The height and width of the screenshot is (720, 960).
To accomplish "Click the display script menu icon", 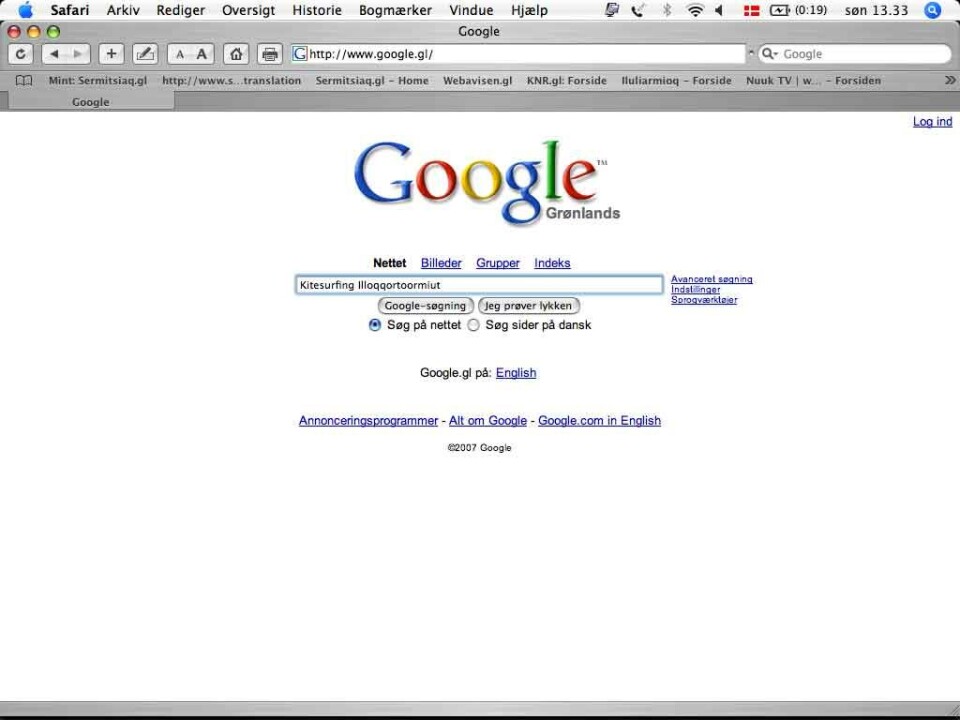I will click(611, 10).
